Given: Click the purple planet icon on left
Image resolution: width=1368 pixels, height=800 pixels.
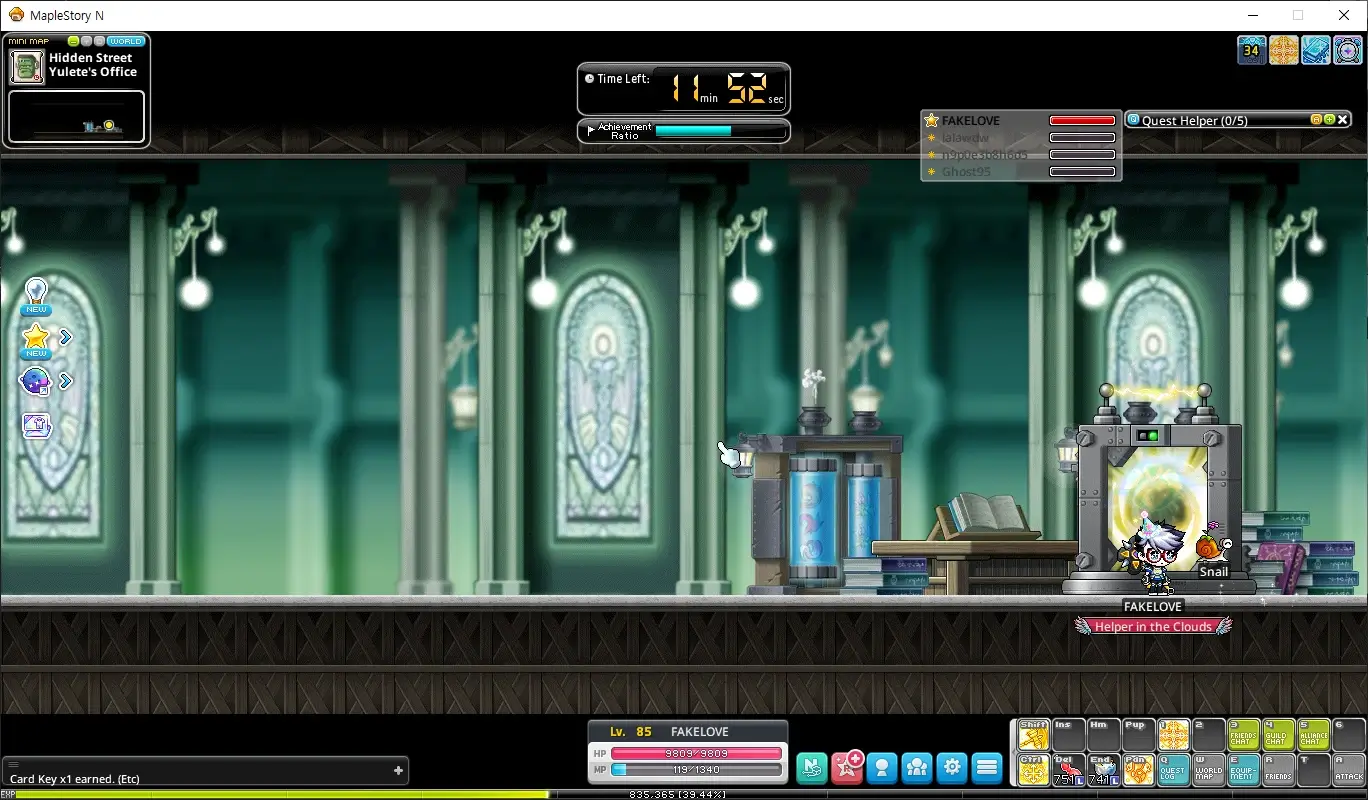Looking at the screenshot, I should coord(36,381).
